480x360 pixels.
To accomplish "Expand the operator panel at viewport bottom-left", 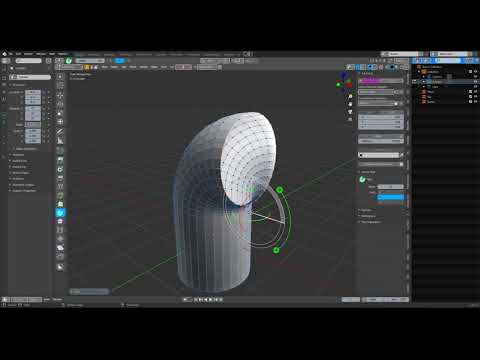I will click(x=89, y=292).
